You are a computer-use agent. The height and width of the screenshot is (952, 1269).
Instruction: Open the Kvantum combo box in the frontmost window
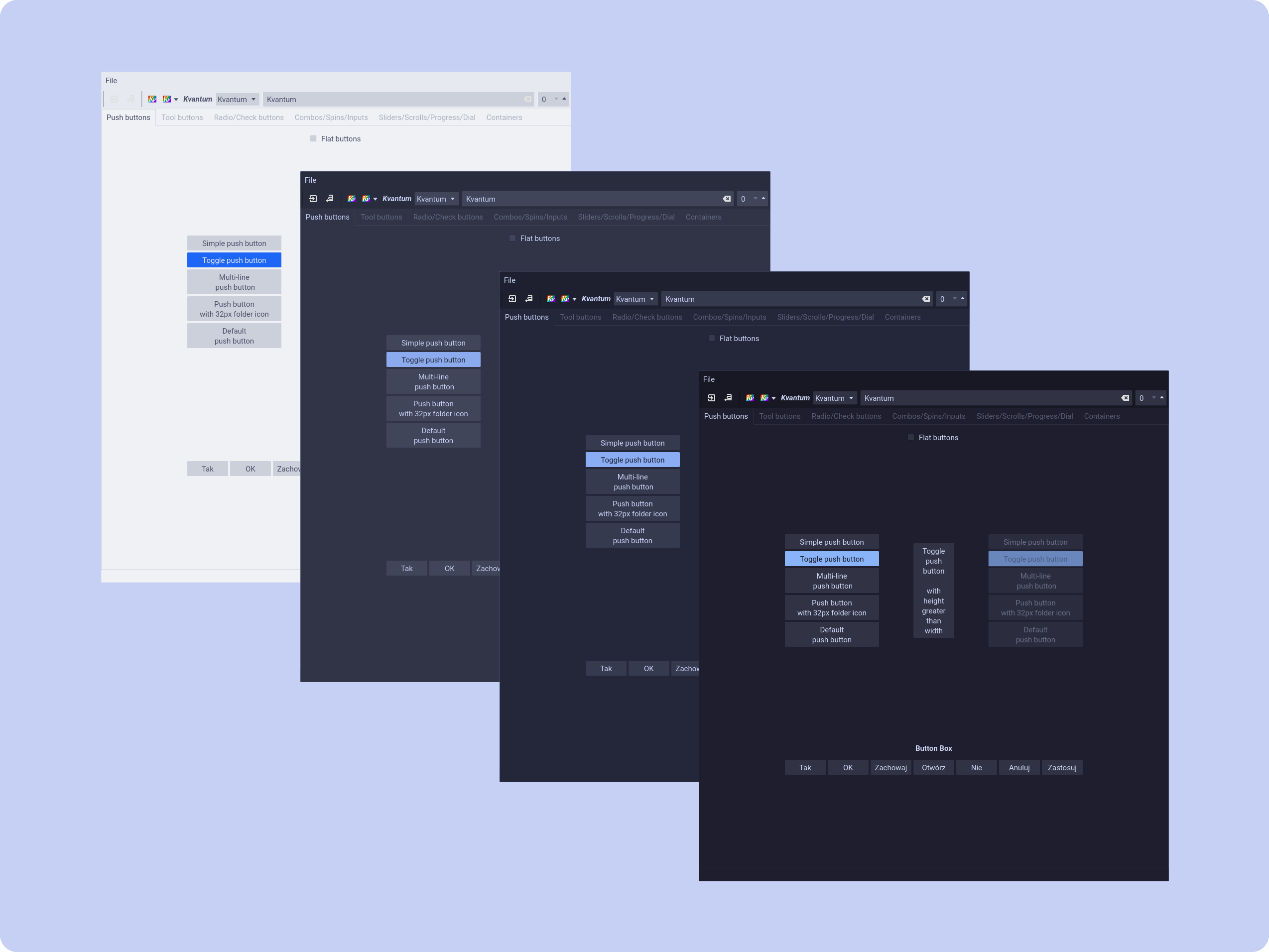click(x=835, y=397)
